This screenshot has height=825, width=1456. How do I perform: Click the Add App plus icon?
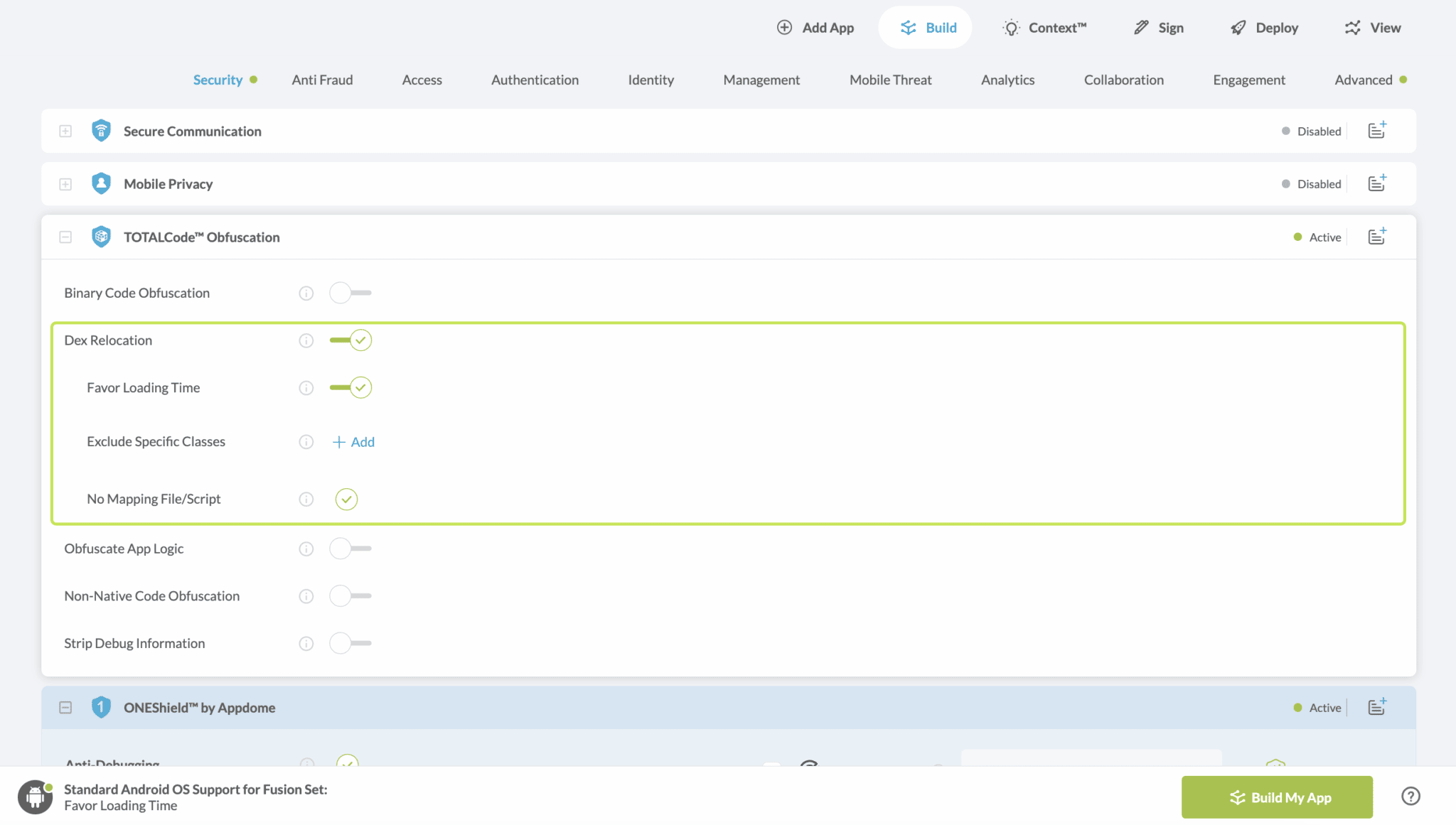point(784,27)
